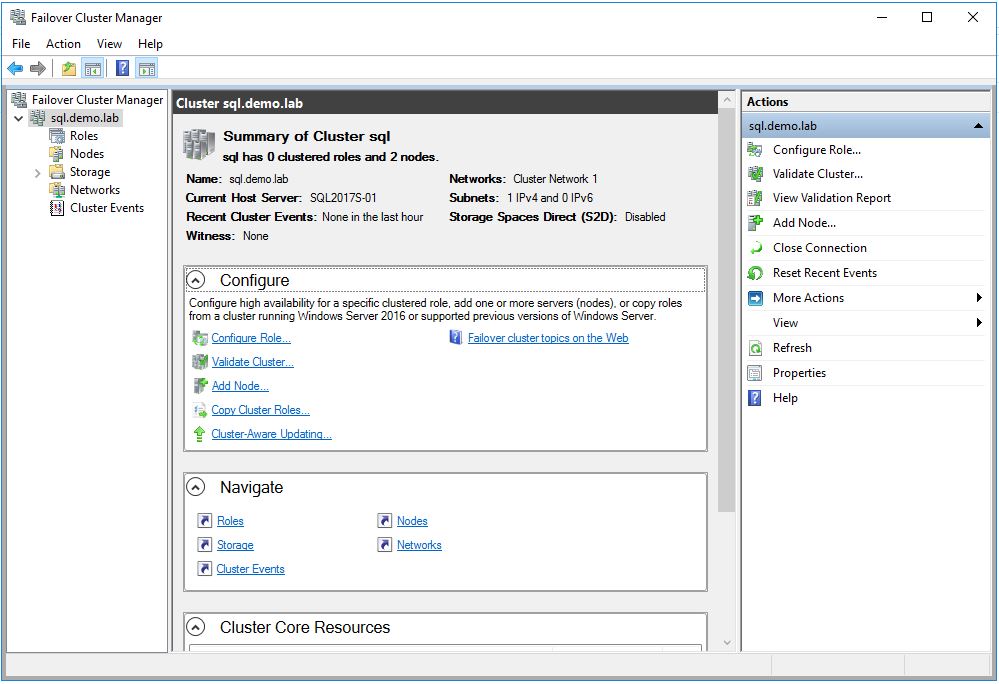Click the Back arrow toolbar icon

[15, 68]
